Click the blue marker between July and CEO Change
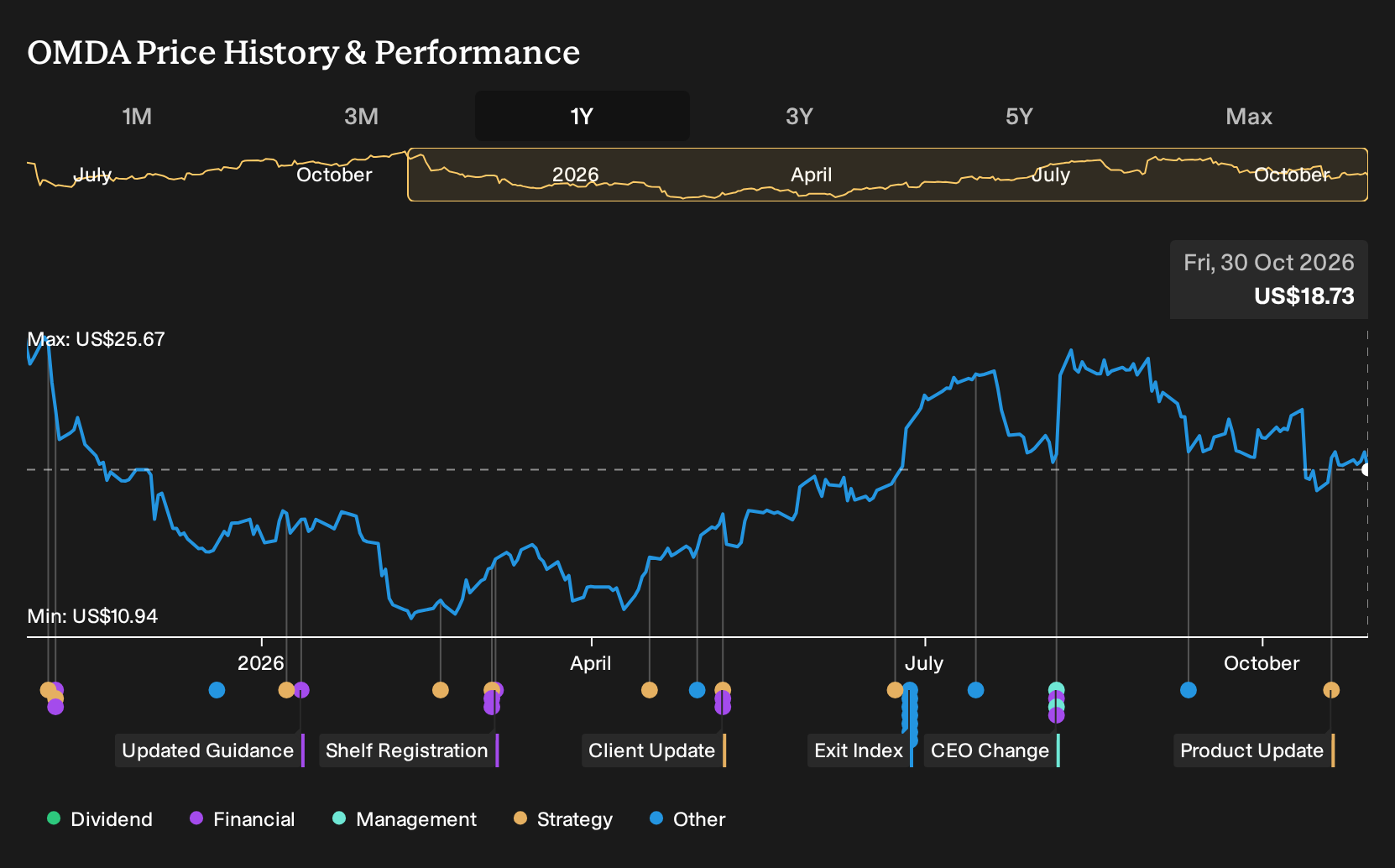1395x868 pixels. [975, 690]
